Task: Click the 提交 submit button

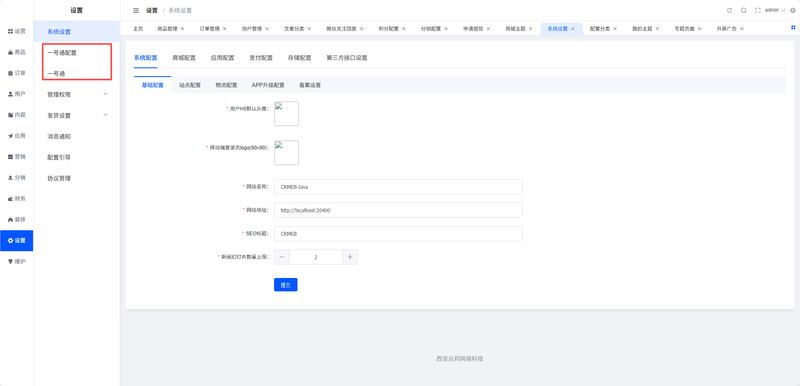Action: point(286,285)
